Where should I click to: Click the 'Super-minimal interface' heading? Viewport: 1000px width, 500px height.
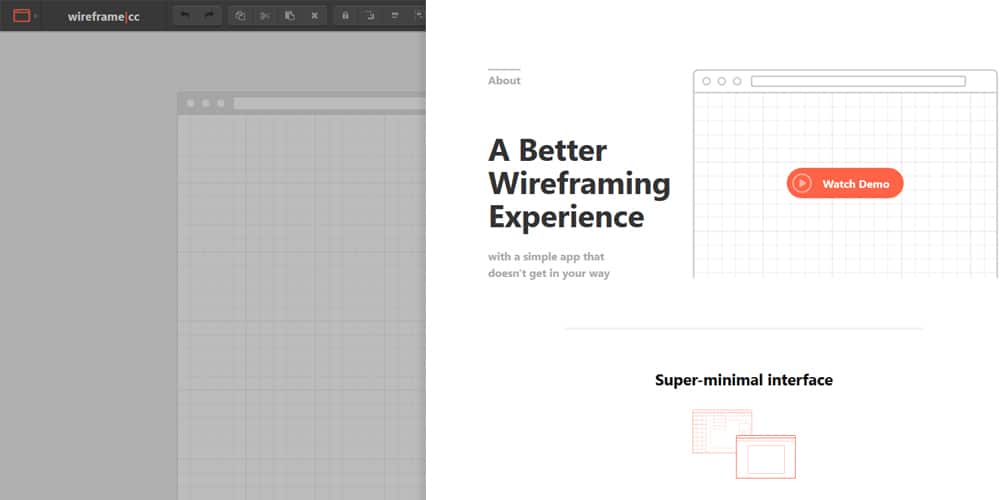[744, 380]
